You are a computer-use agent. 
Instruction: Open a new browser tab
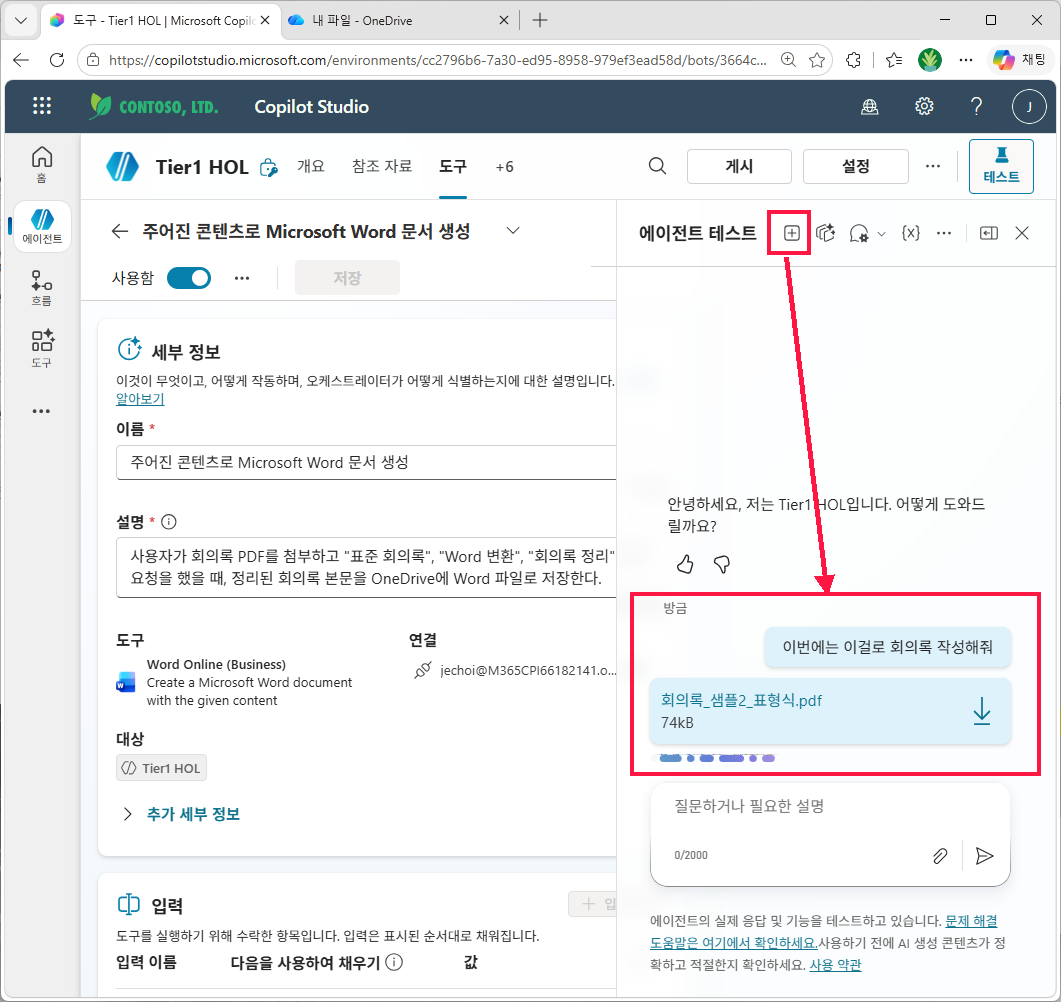(x=539, y=20)
